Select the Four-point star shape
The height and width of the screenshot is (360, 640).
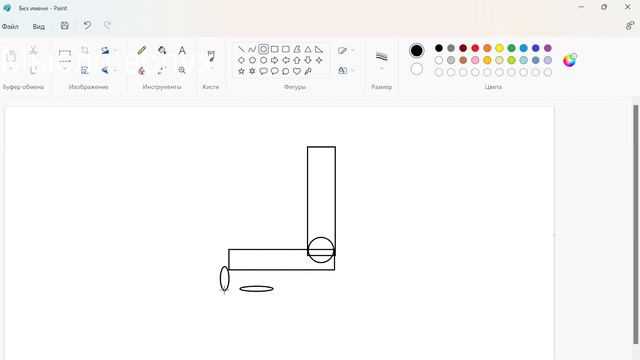click(319, 60)
